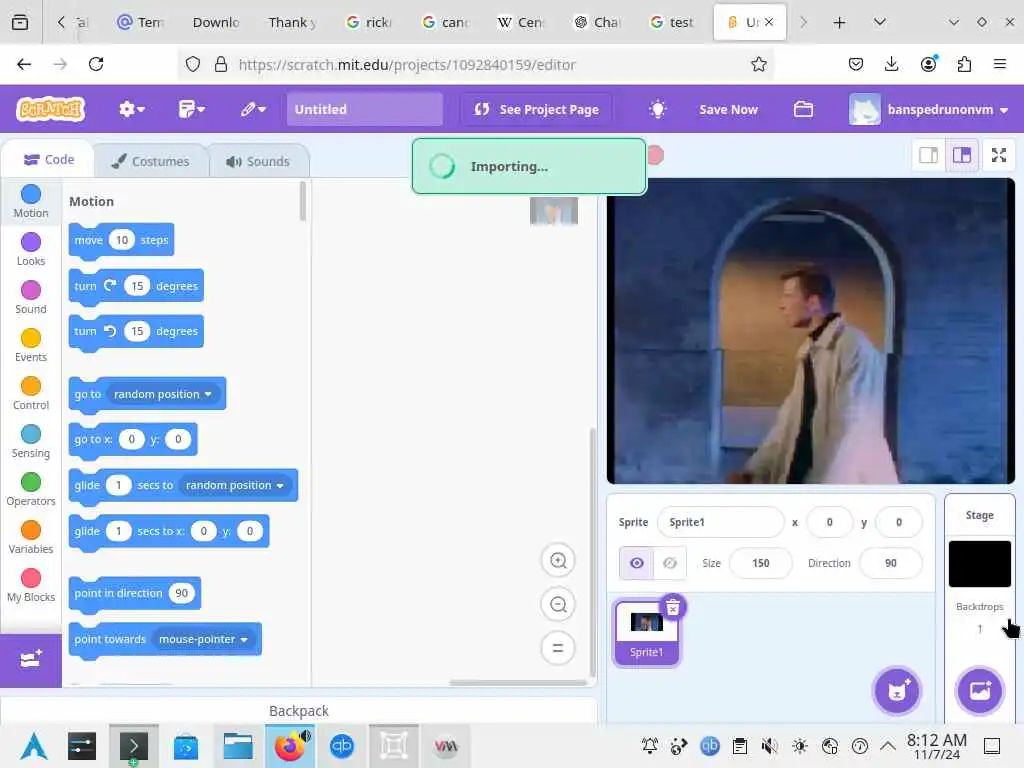
Task: Select the Sensing block category
Action: (x=31, y=441)
